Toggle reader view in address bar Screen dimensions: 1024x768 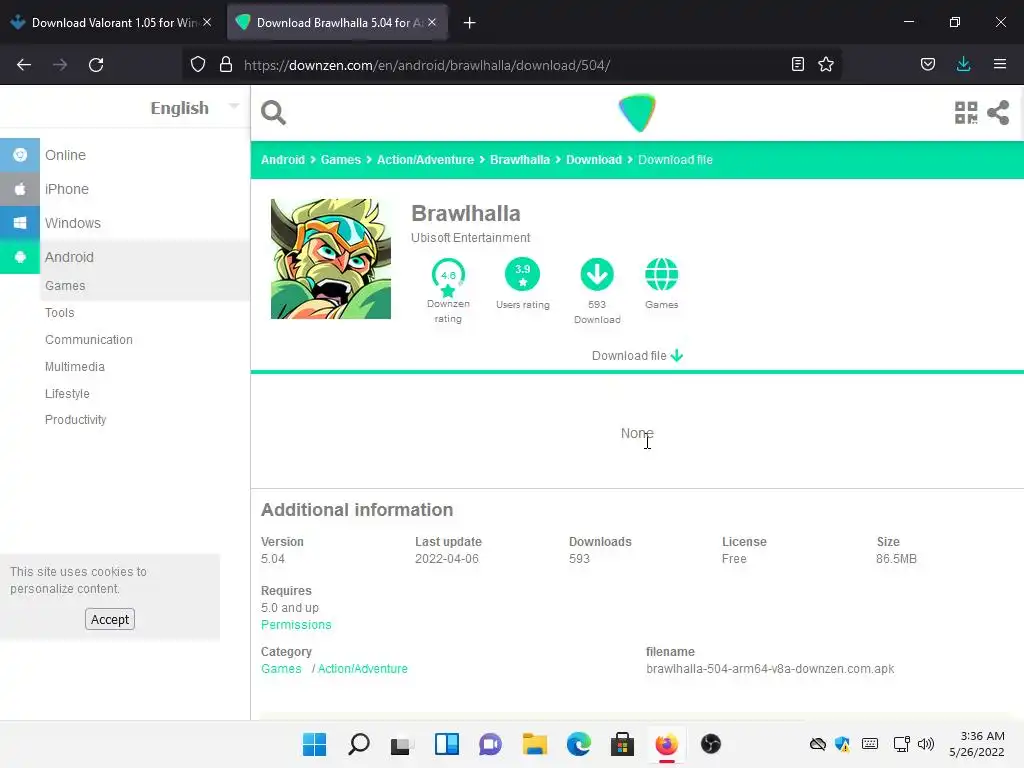coord(797,64)
